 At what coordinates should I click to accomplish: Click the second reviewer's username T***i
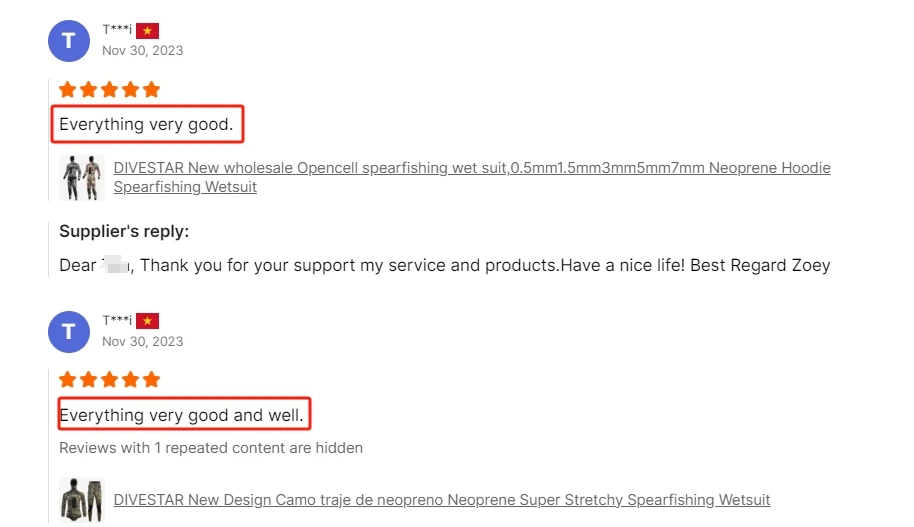(117, 321)
